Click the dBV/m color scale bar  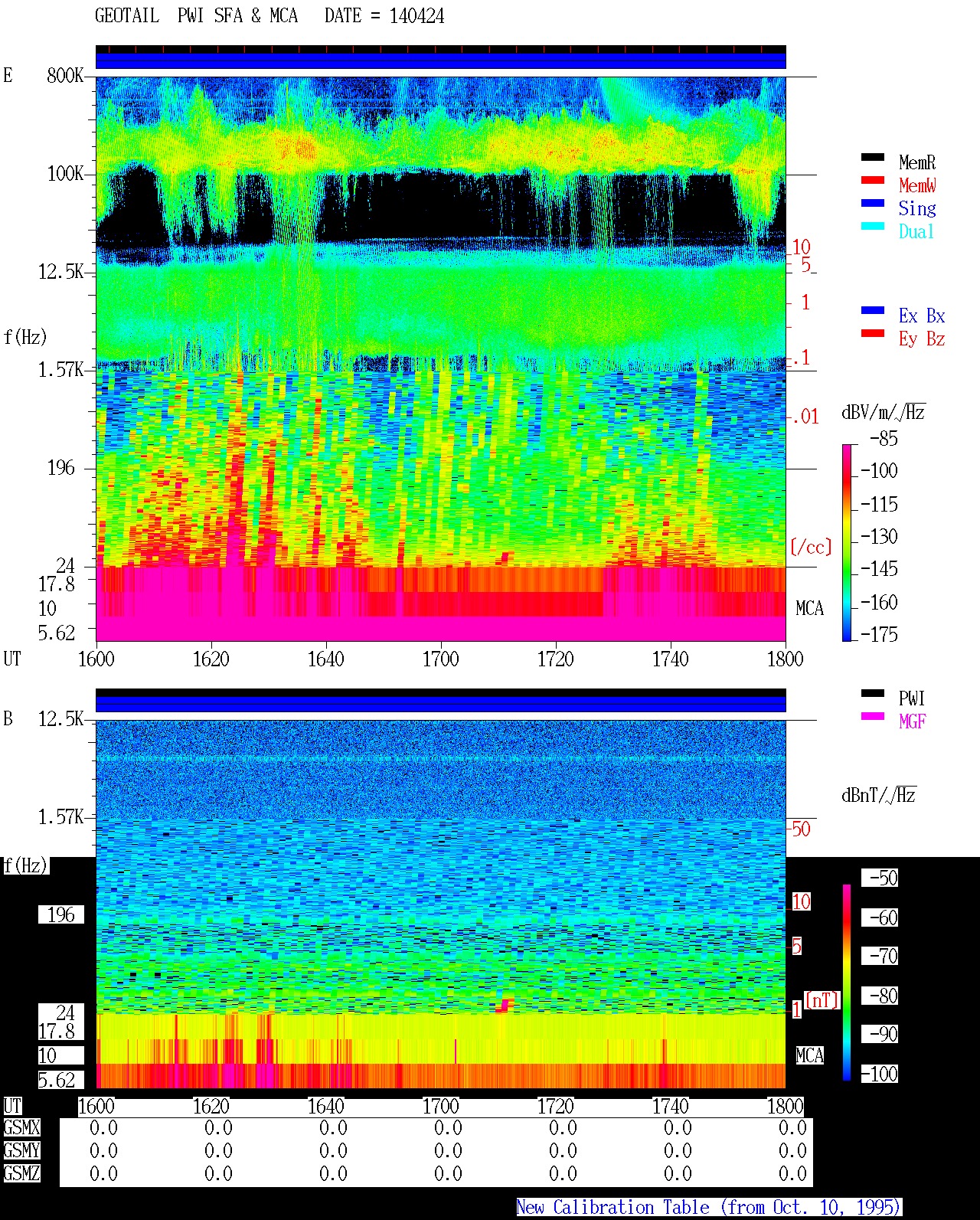click(x=847, y=542)
